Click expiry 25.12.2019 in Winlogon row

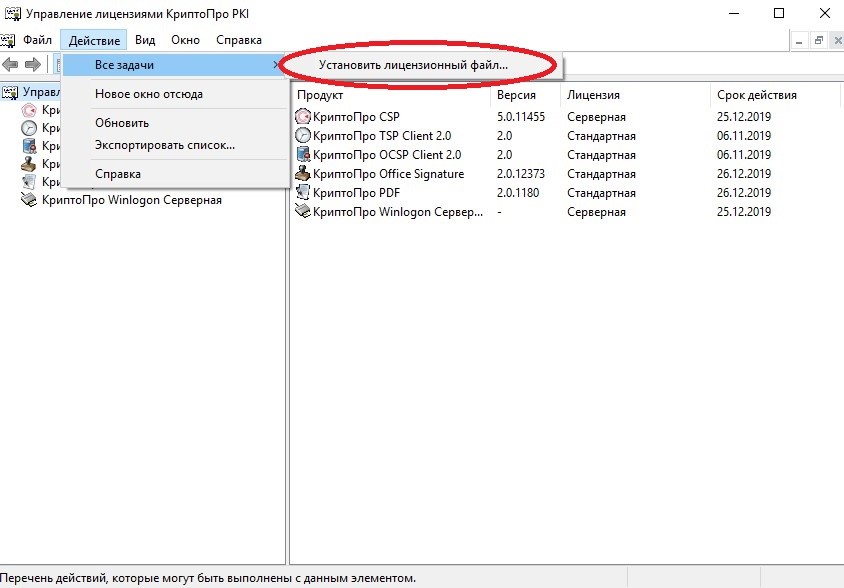click(744, 212)
